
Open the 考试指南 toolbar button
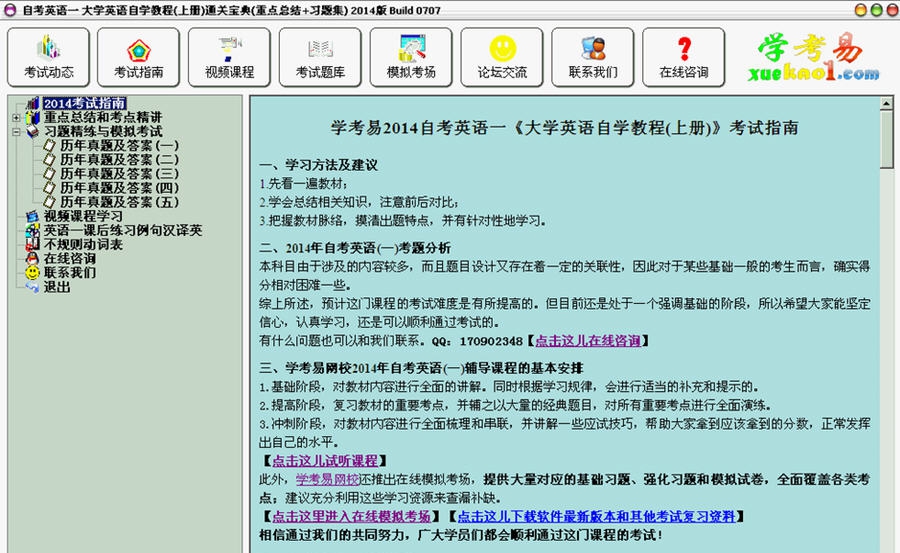pyautogui.click(x=139, y=57)
